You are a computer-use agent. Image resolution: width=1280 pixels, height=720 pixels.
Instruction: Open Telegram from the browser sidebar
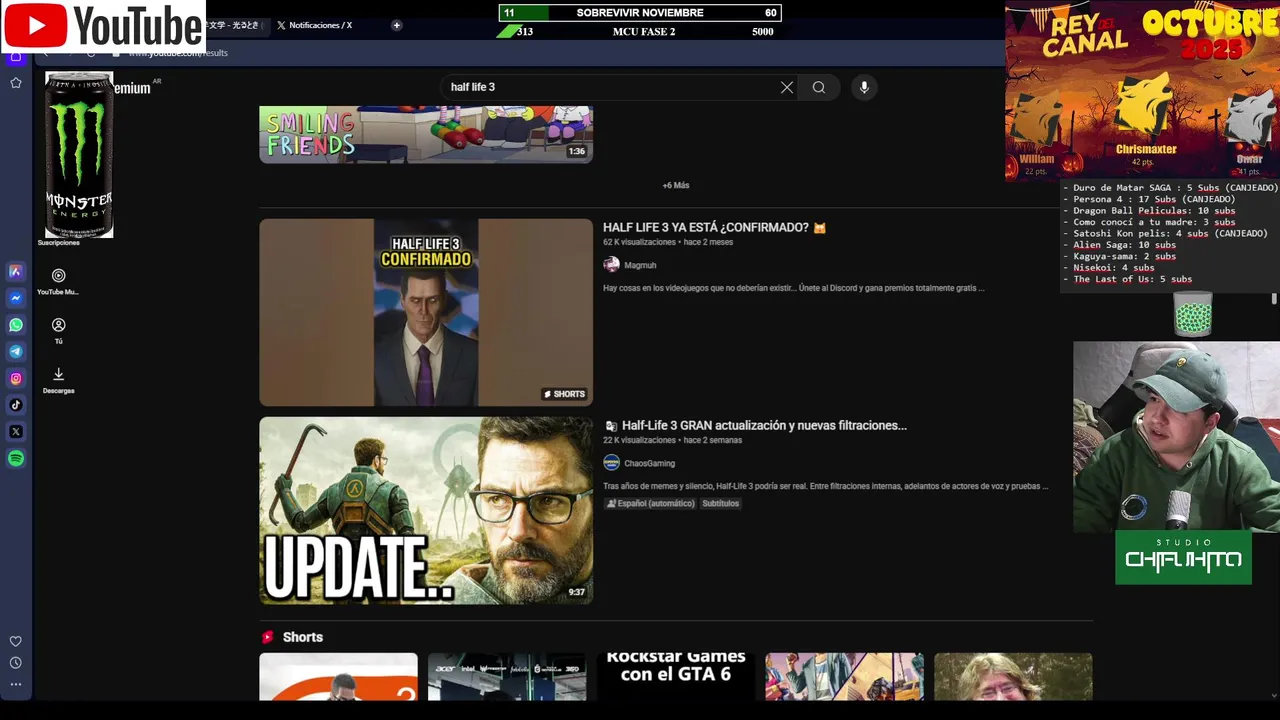[x=16, y=352]
